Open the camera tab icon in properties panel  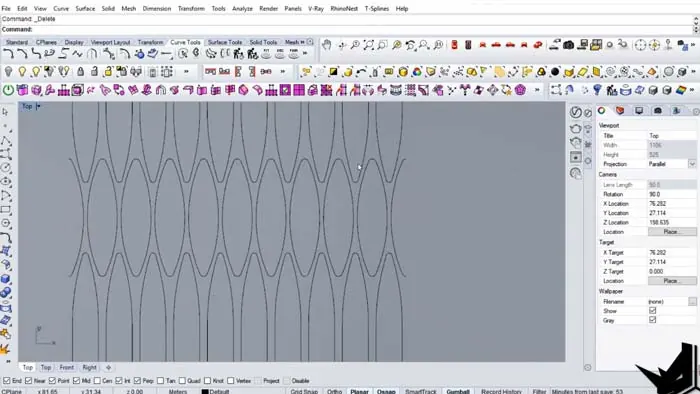pos(658,111)
